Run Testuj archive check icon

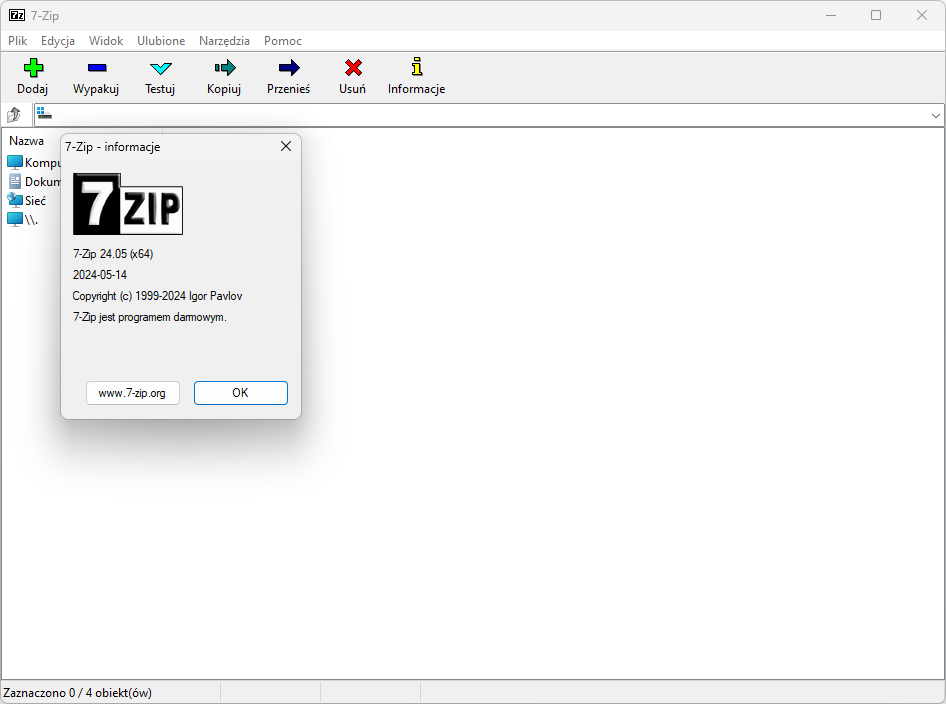coord(160,68)
